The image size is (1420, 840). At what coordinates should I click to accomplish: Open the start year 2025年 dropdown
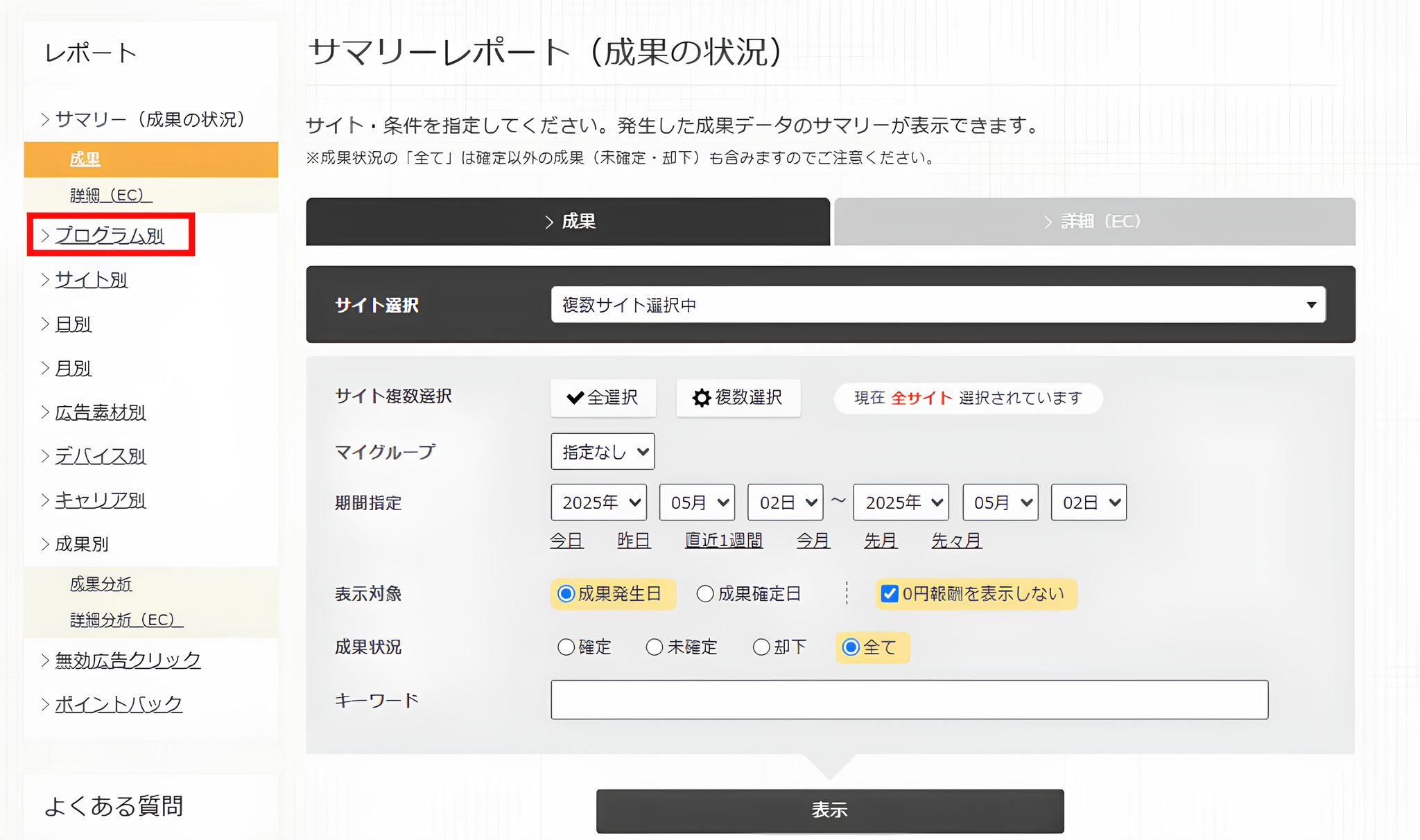[x=598, y=502]
